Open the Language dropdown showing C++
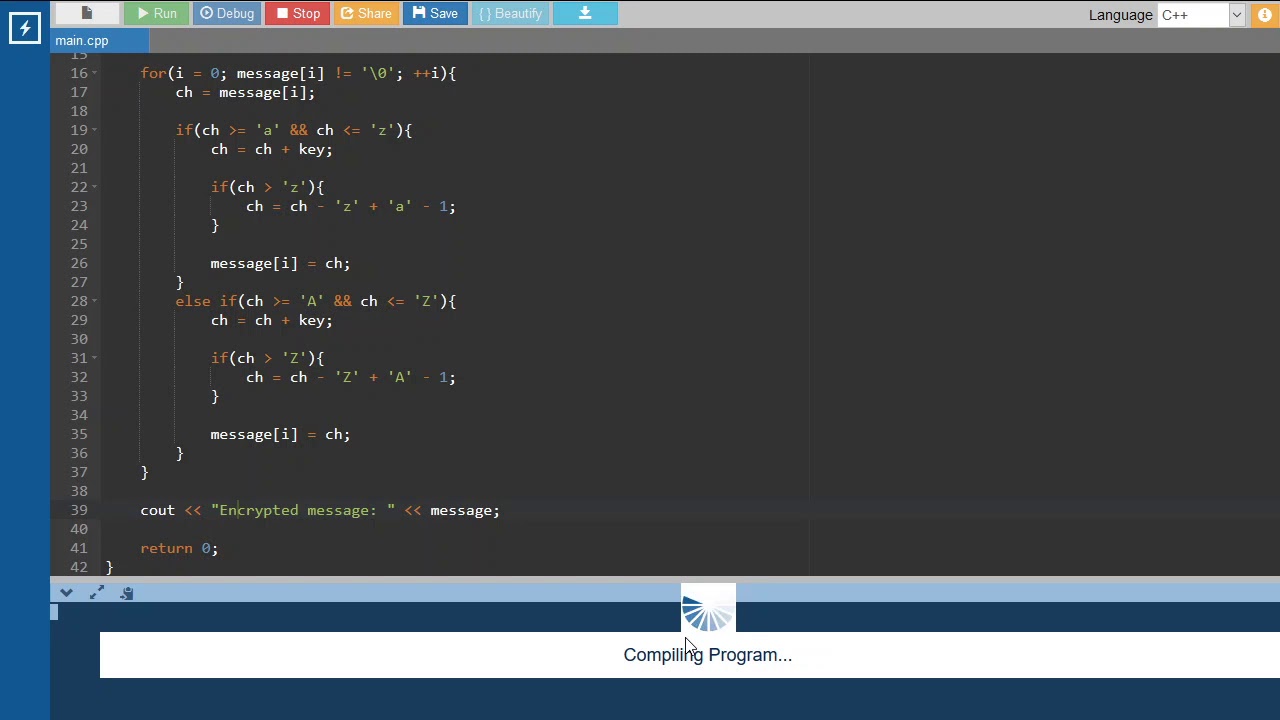This screenshot has height=720, width=1280. (x=1201, y=15)
